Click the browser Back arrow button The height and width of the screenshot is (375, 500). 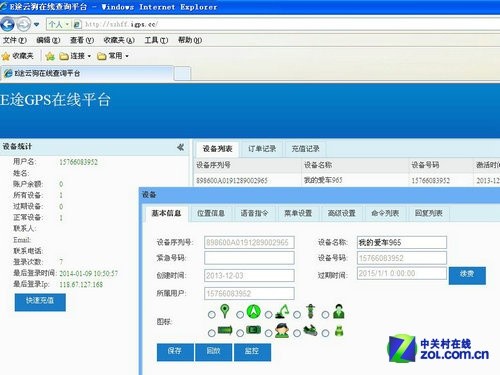[7, 24]
